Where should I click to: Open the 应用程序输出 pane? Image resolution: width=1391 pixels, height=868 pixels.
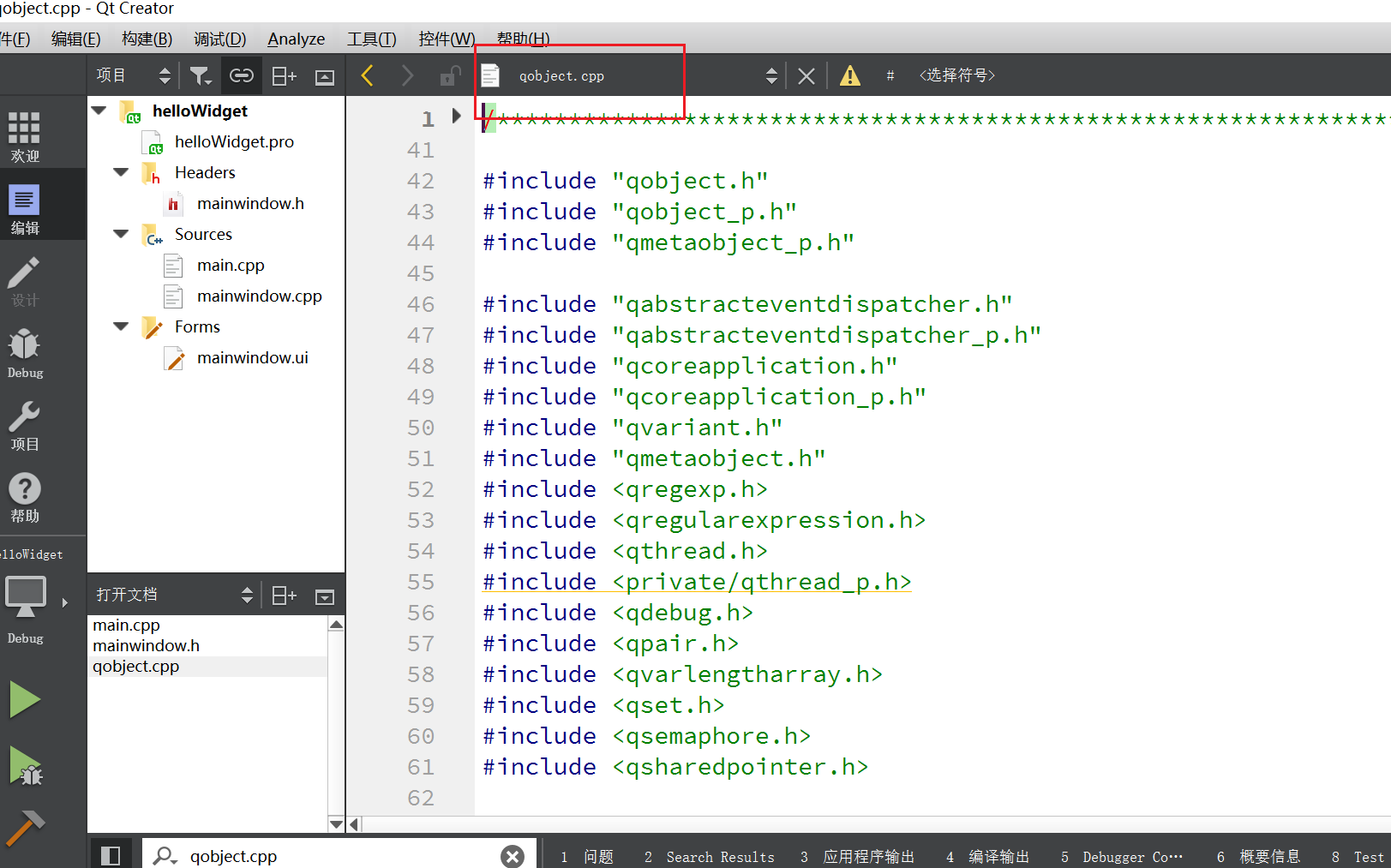tap(857, 857)
